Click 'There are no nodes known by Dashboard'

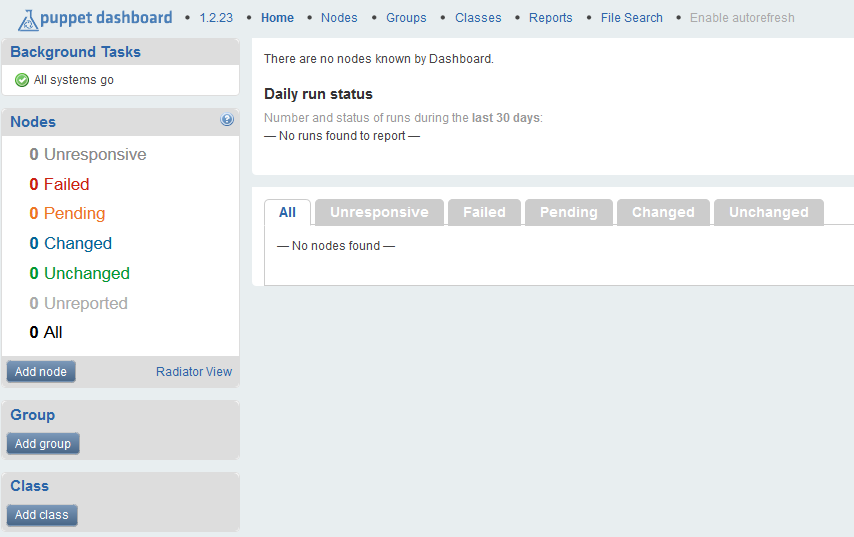(379, 59)
